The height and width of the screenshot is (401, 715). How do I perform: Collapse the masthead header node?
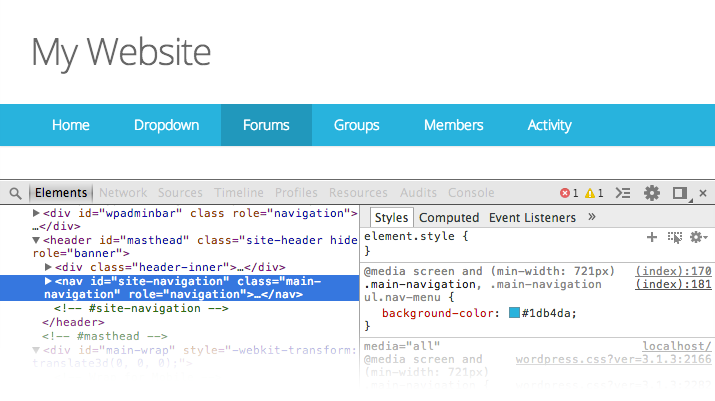[x=37, y=240]
